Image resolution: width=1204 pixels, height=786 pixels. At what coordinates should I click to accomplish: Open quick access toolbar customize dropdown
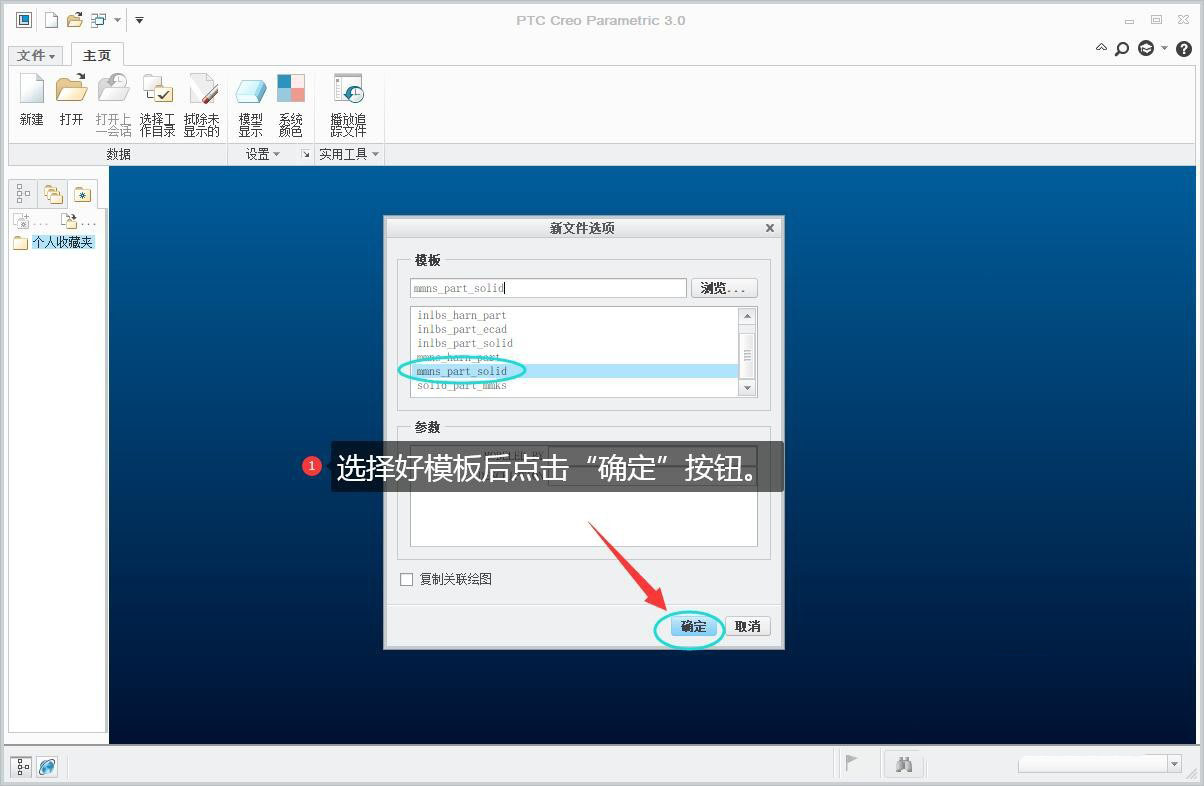coord(139,20)
